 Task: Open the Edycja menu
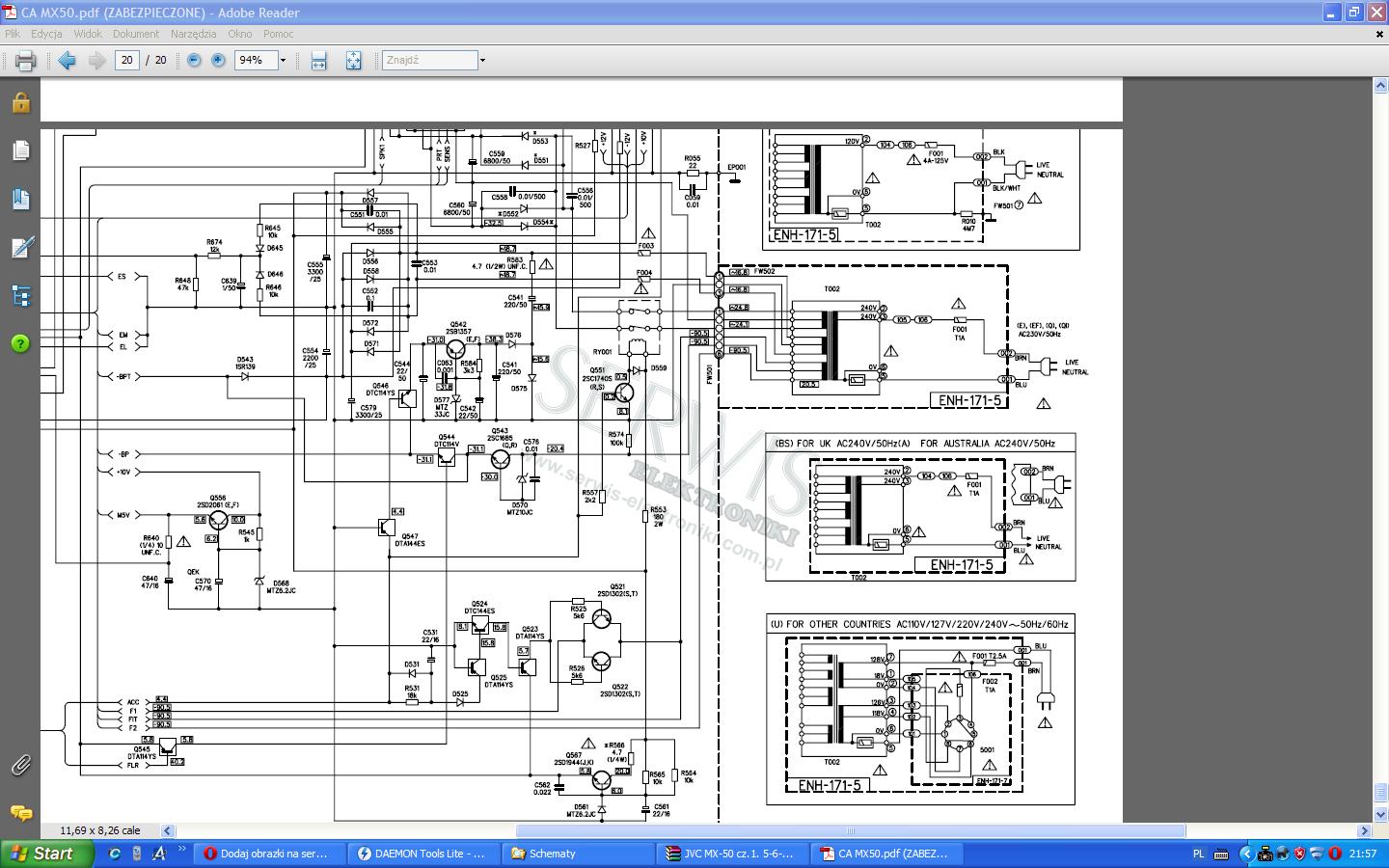point(46,34)
